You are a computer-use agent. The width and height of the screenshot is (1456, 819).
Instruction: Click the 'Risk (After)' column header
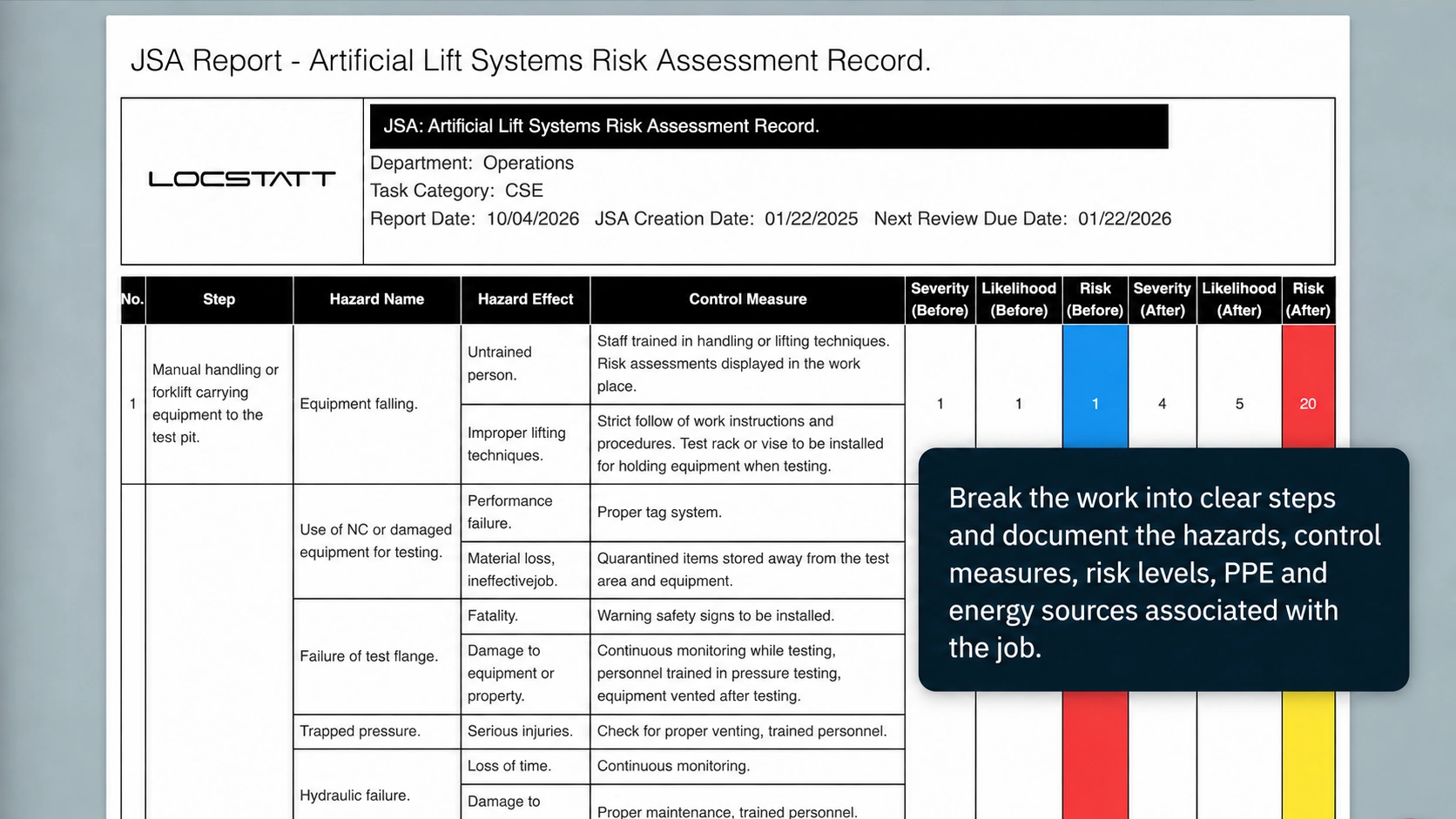1308,299
